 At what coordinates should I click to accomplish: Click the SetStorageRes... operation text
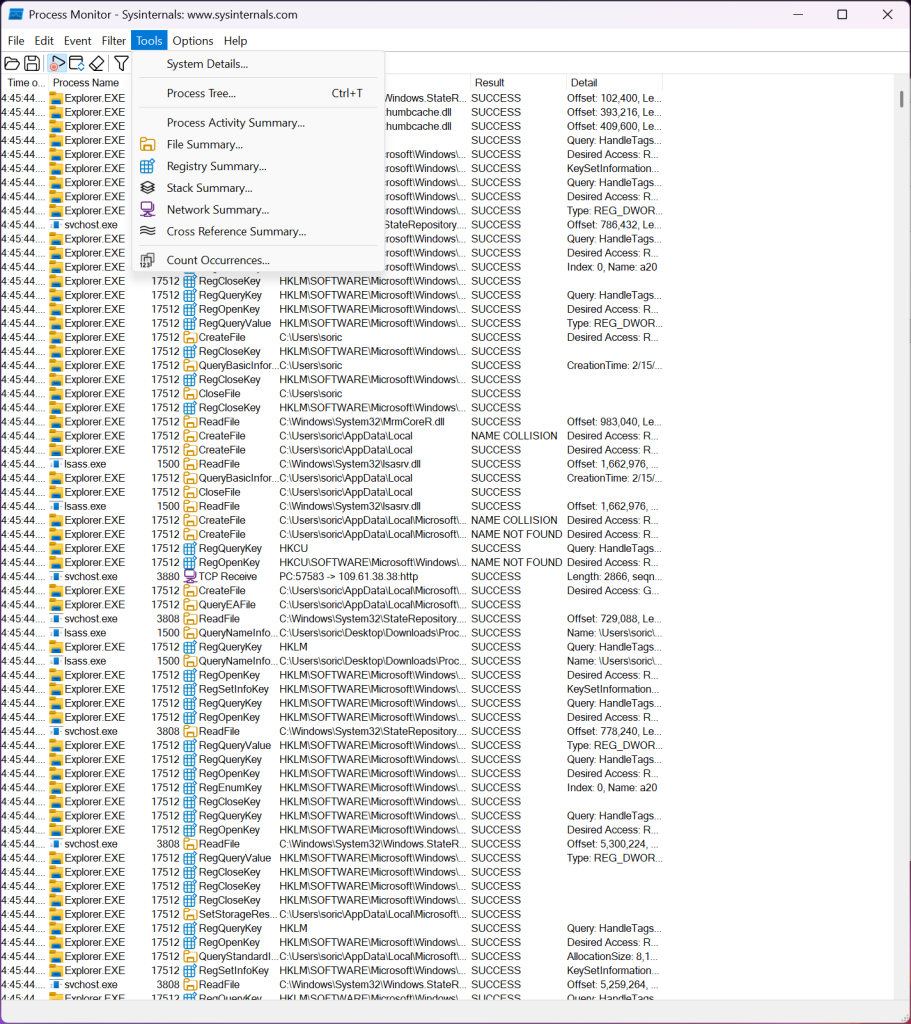(x=238, y=914)
